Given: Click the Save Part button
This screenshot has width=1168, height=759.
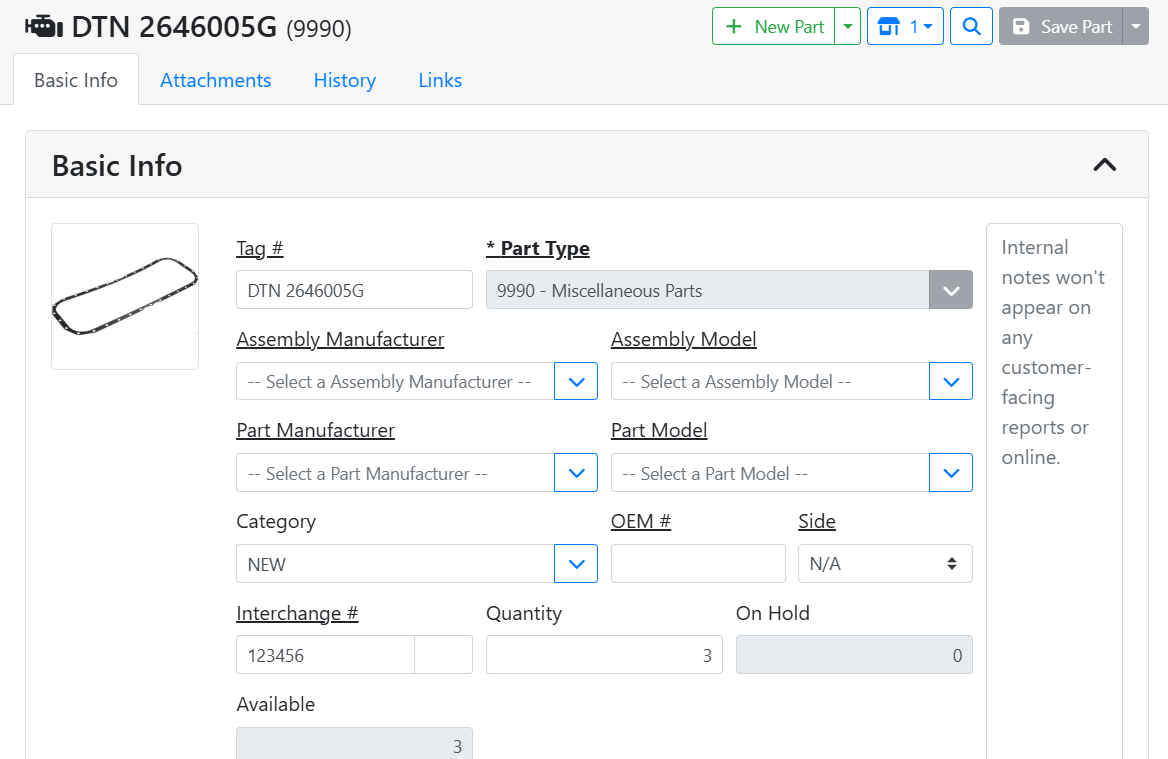Looking at the screenshot, I should pyautogui.click(x=1061, y=27).
